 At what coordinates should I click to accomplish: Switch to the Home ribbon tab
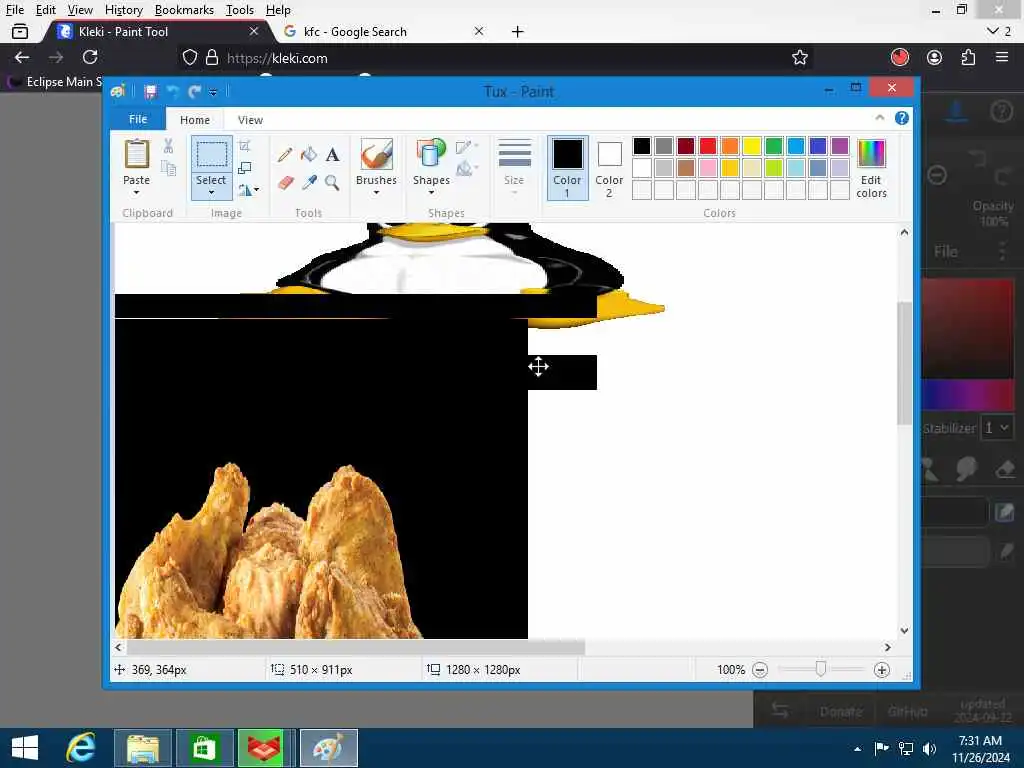pos(195,120)
